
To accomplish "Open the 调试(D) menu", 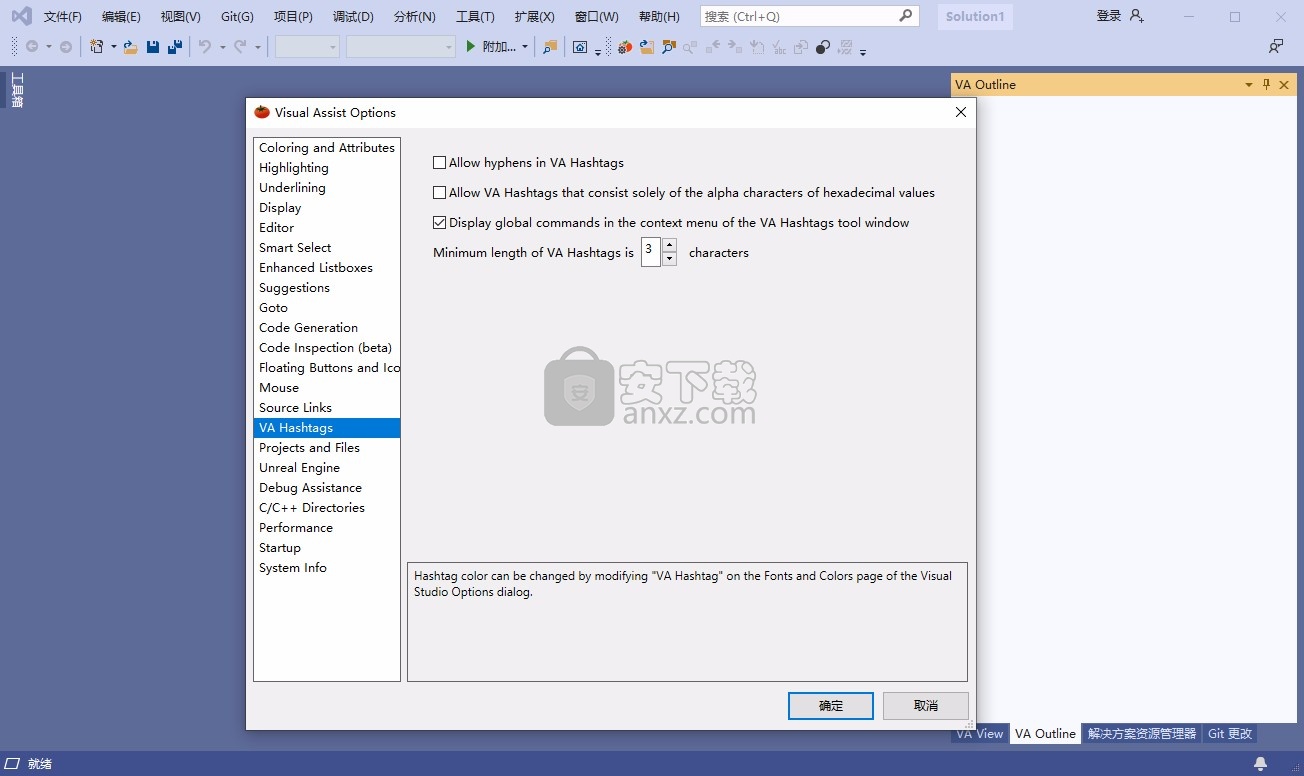I will pyautogui.click(x=353, y=17).
